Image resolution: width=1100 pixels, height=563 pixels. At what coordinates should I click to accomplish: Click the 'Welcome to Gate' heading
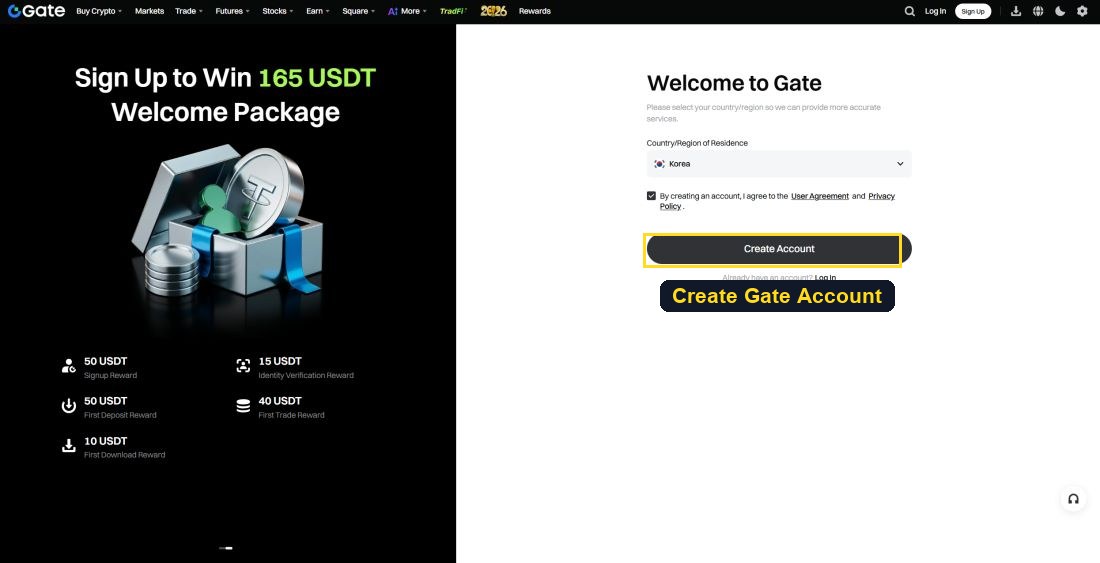pyautogui.click(x=734, y=83)
